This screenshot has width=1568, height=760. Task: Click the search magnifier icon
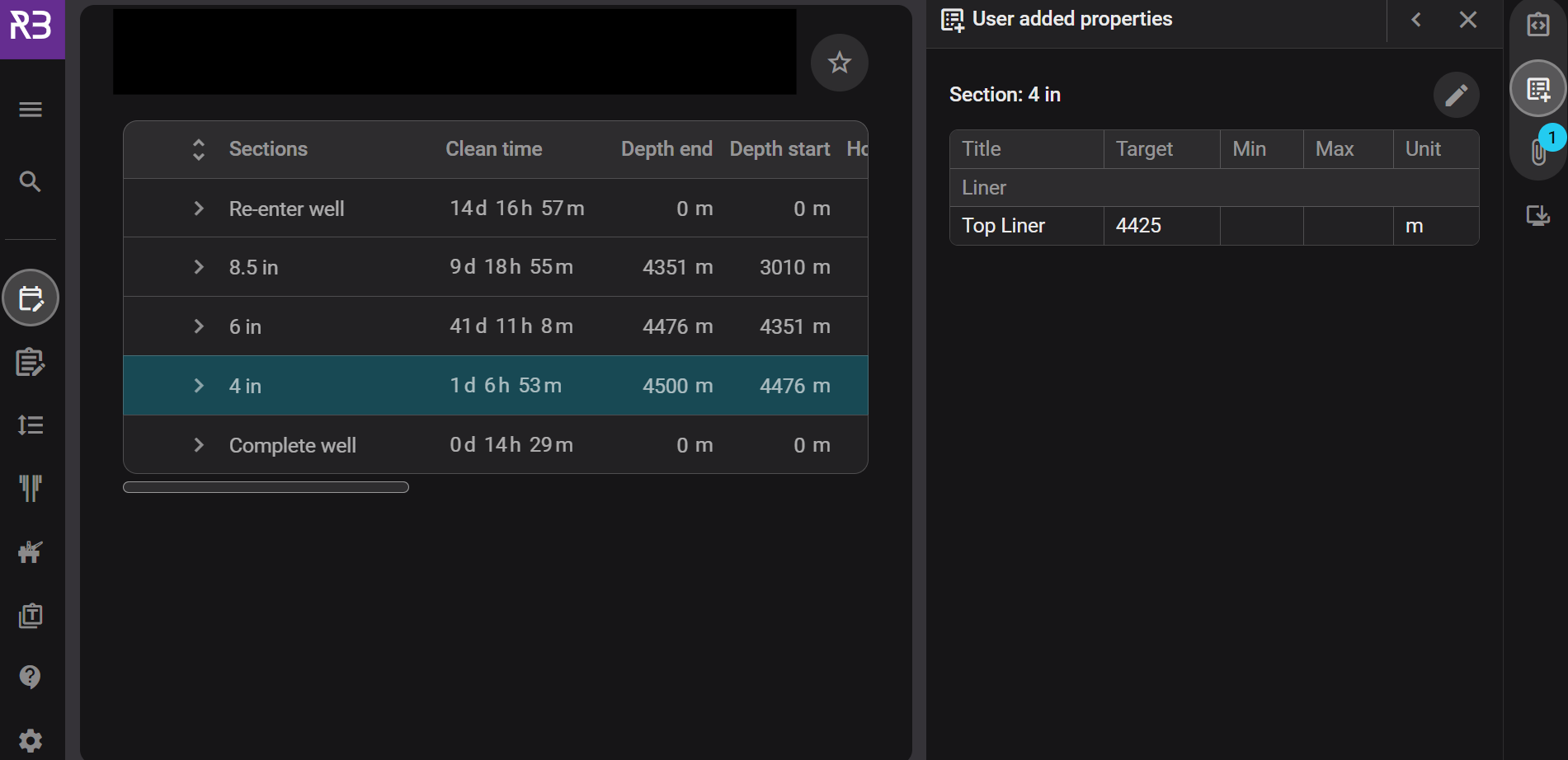tap(31, 181)
